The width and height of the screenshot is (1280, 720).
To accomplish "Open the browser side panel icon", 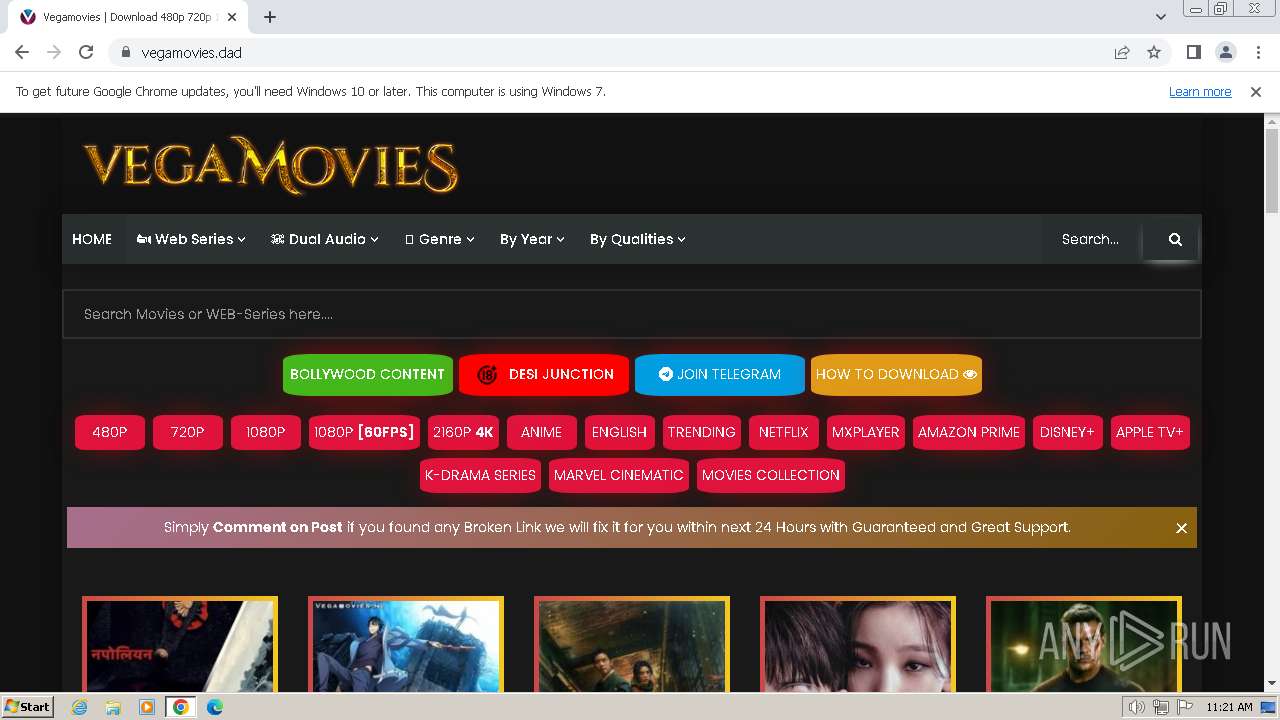I will point(1193,53).
